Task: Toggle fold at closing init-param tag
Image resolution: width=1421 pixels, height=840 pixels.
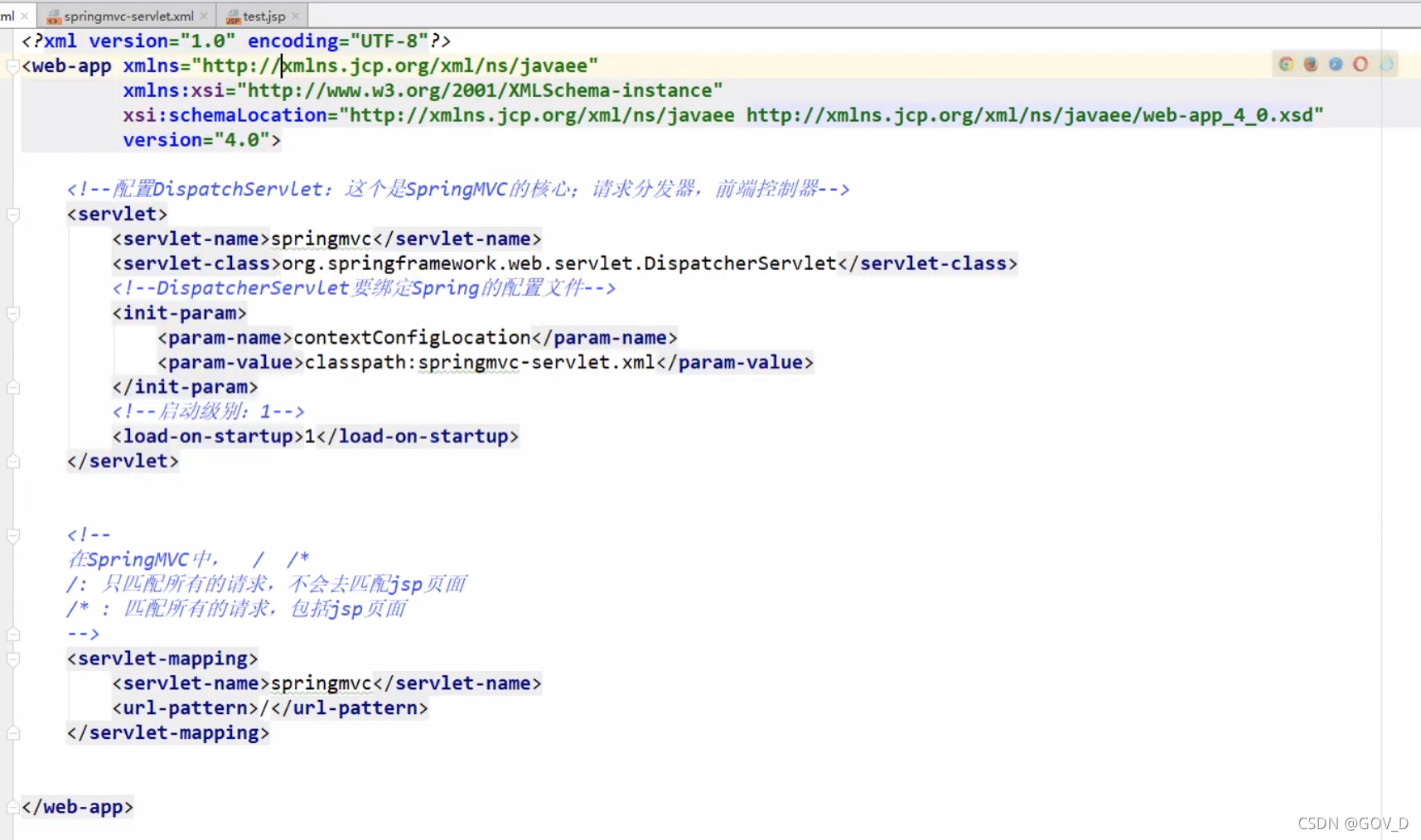Action: pyautogui.click(x=13, y=387)
